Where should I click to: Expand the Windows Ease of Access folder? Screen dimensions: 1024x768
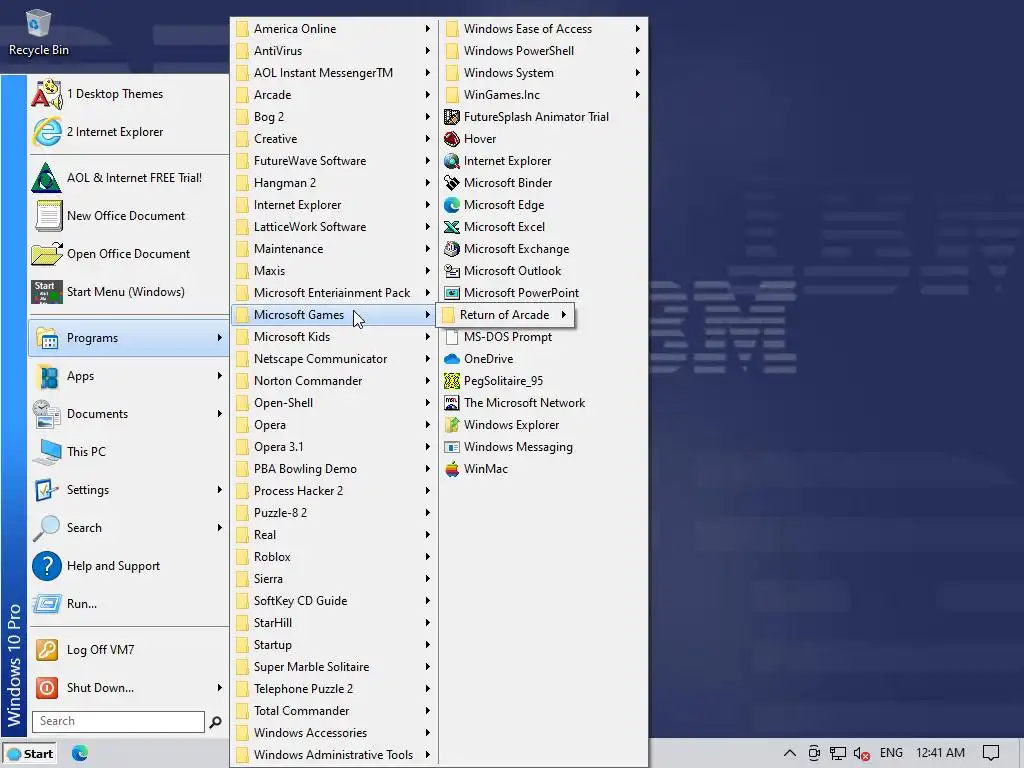(543, 29)
